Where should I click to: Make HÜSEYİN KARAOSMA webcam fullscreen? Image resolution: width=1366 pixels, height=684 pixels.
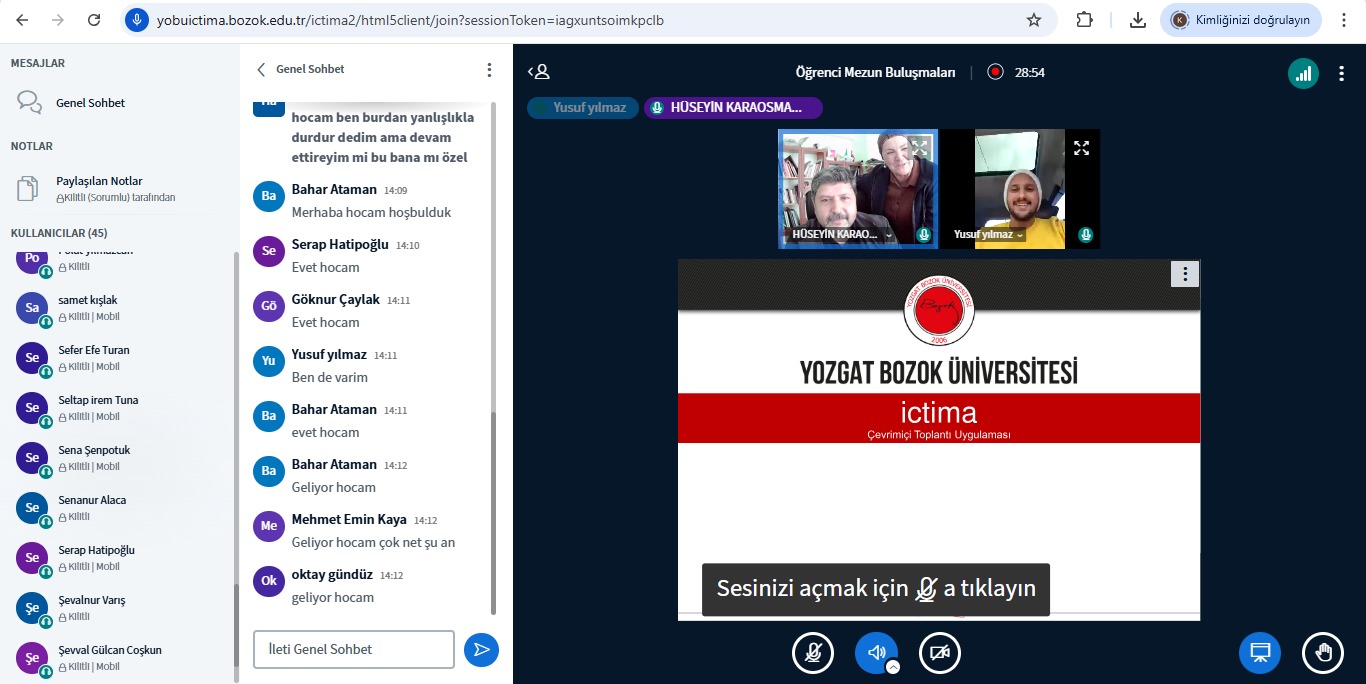click(x=919, y=148)
